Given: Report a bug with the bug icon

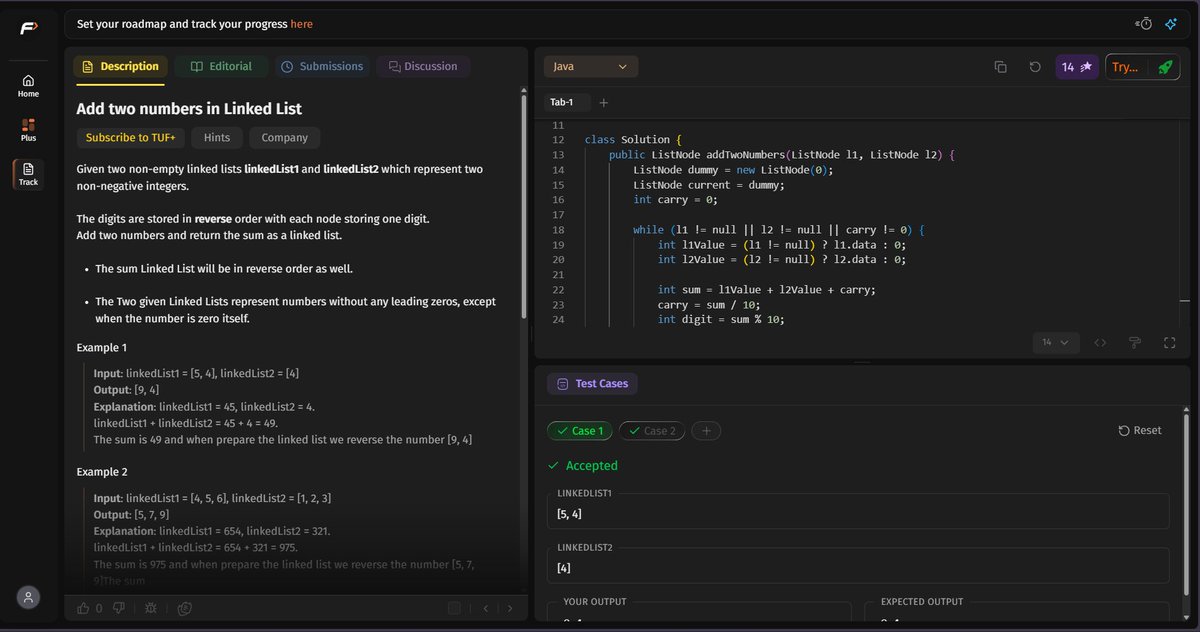Looking at the screenshot, I should coord(151,607).
